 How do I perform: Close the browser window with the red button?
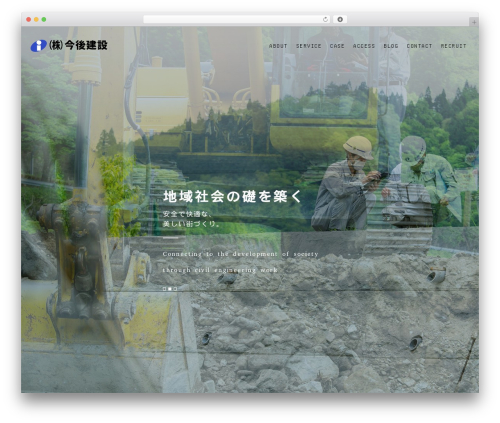29,19
